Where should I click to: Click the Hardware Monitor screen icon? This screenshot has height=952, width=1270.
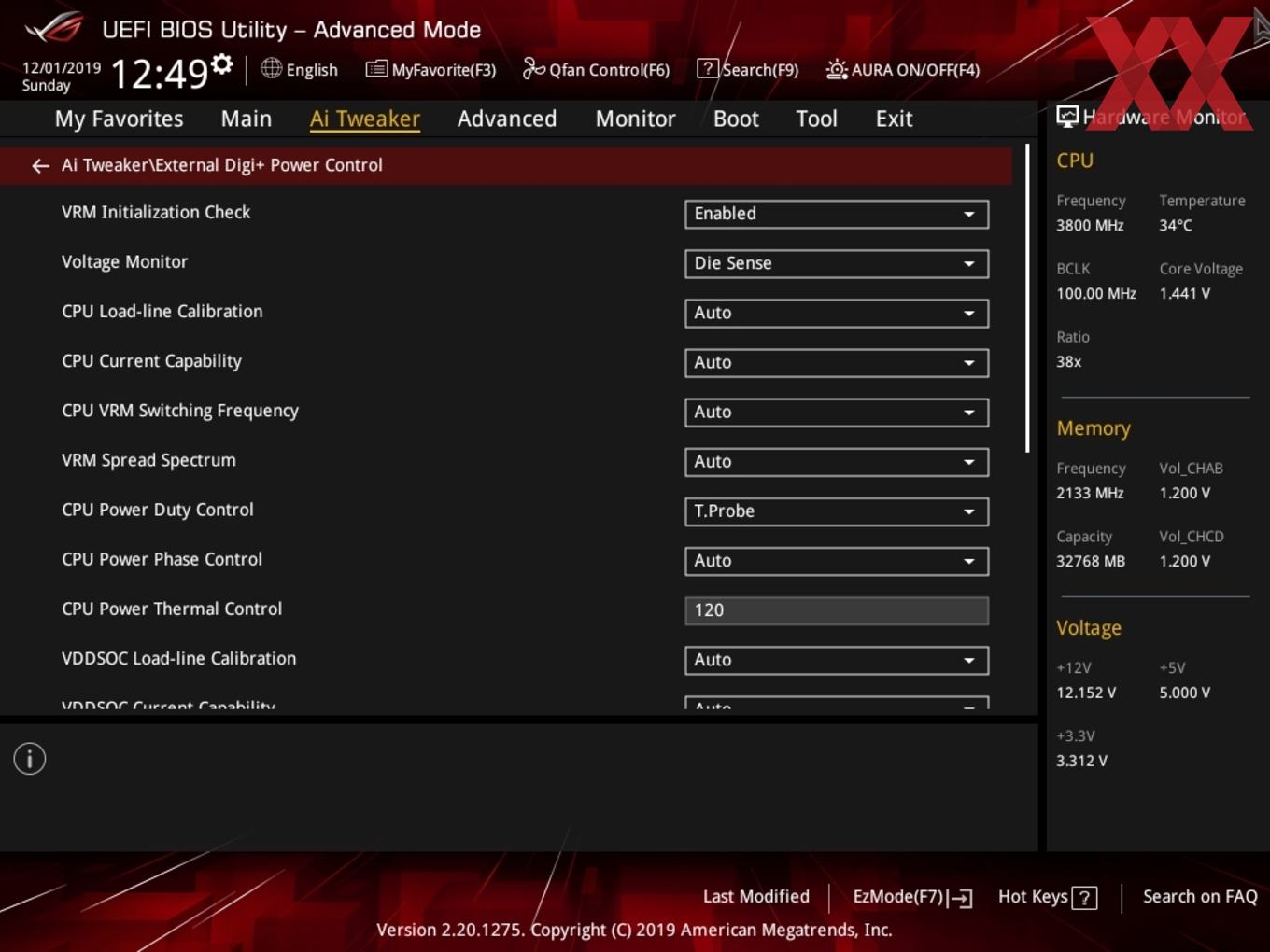[x=1066, y=116]
